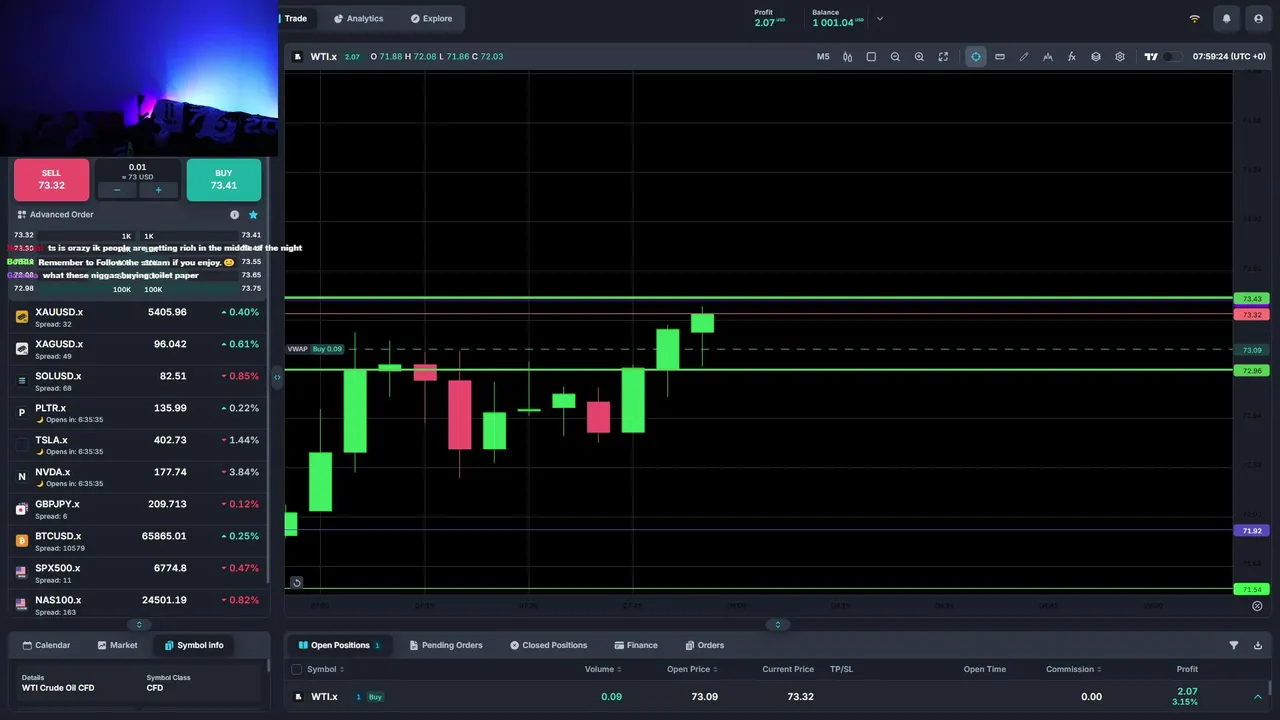1280x720 pixels.
Task: Reset chart view icon at bottom-left
Action: (296, 582)
